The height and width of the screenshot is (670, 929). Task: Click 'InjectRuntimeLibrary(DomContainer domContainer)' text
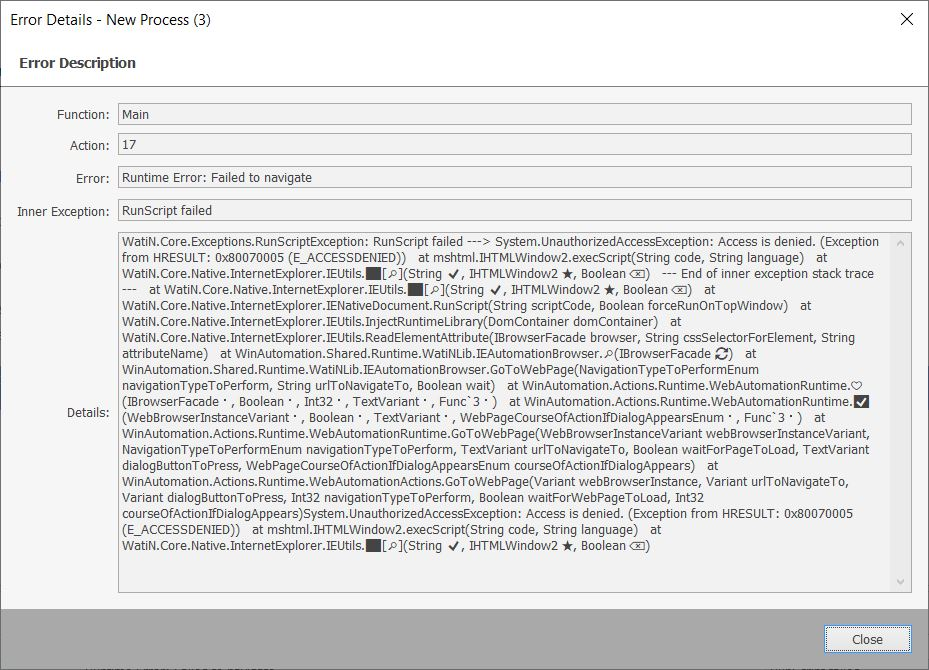tap(511, 322)
